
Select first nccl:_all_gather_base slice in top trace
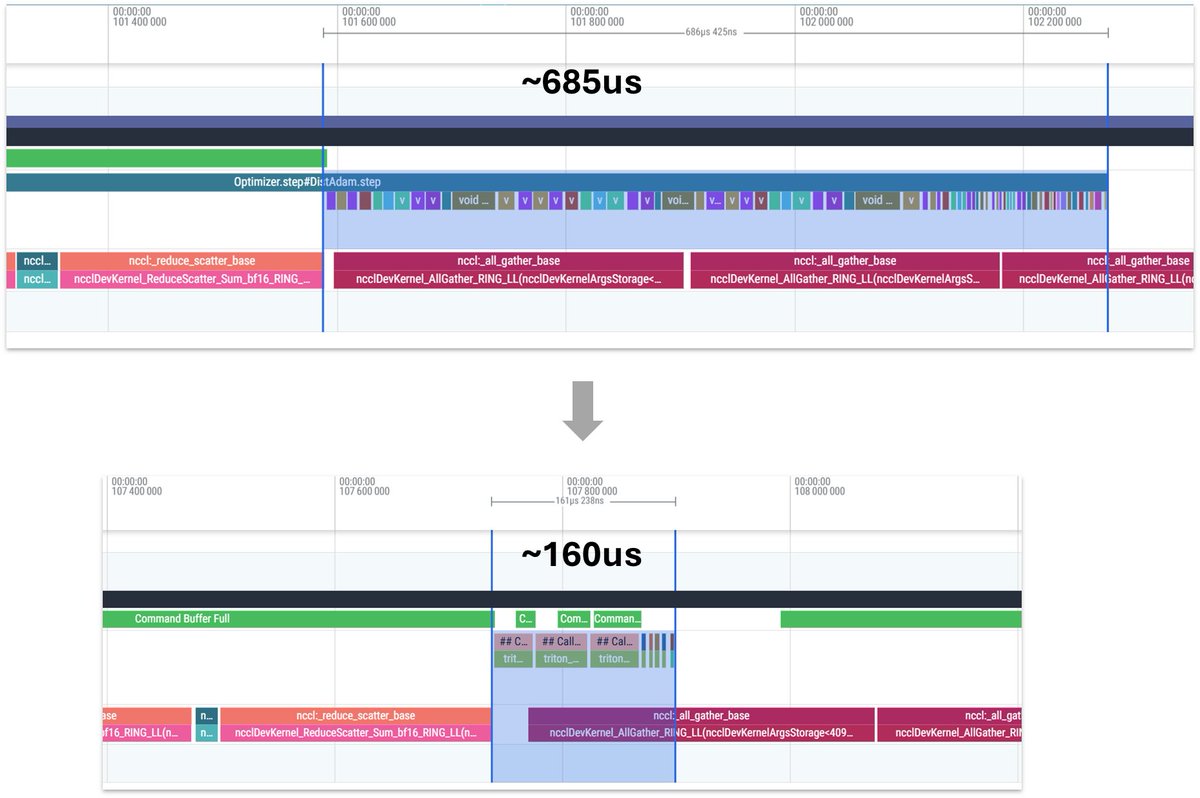pos(509,261)
